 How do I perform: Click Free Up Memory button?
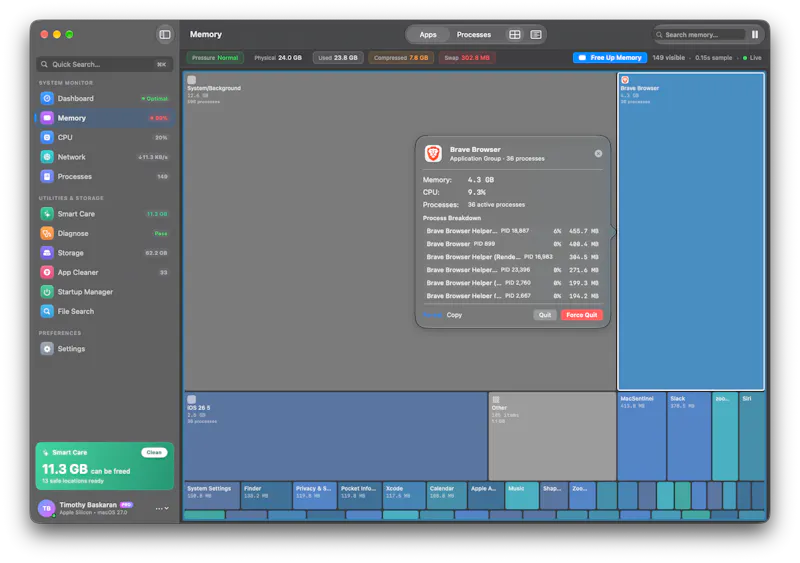(610, 58)
